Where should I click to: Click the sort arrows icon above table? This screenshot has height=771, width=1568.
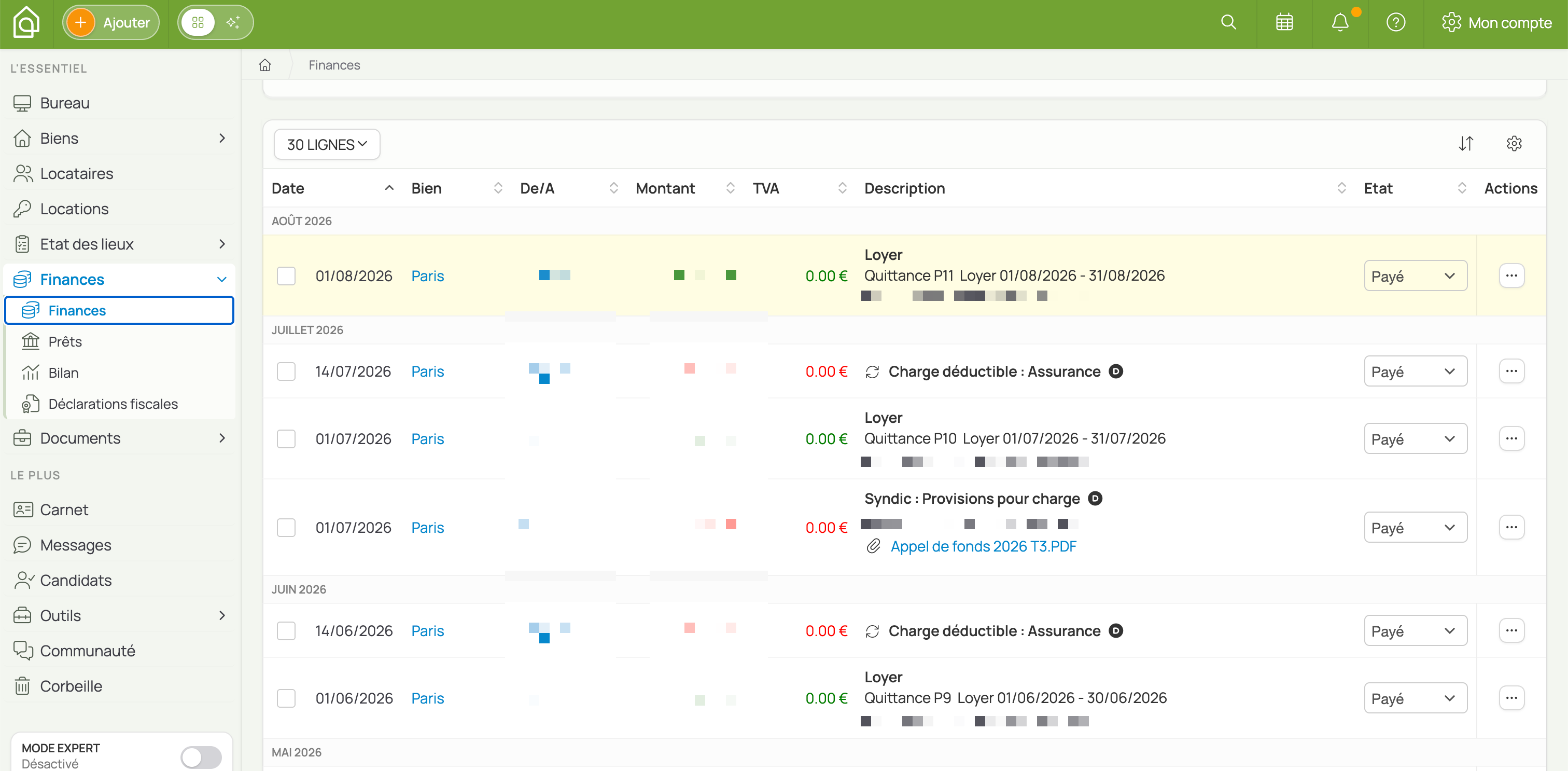coord(1466,144)
